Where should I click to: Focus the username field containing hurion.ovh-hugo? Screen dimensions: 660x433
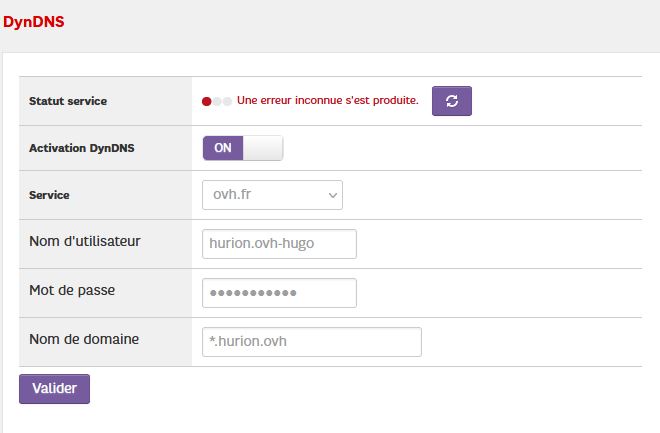click(x=279, y=243)
